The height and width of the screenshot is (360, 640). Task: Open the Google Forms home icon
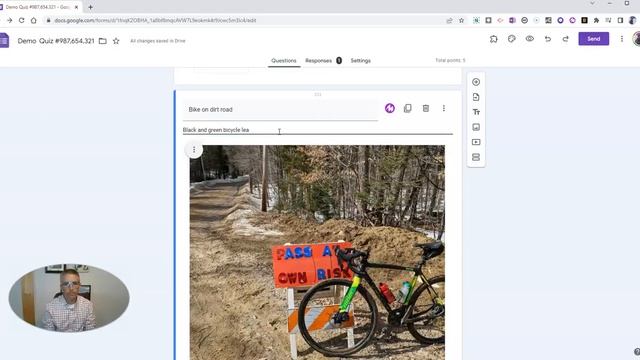[4, 41]
